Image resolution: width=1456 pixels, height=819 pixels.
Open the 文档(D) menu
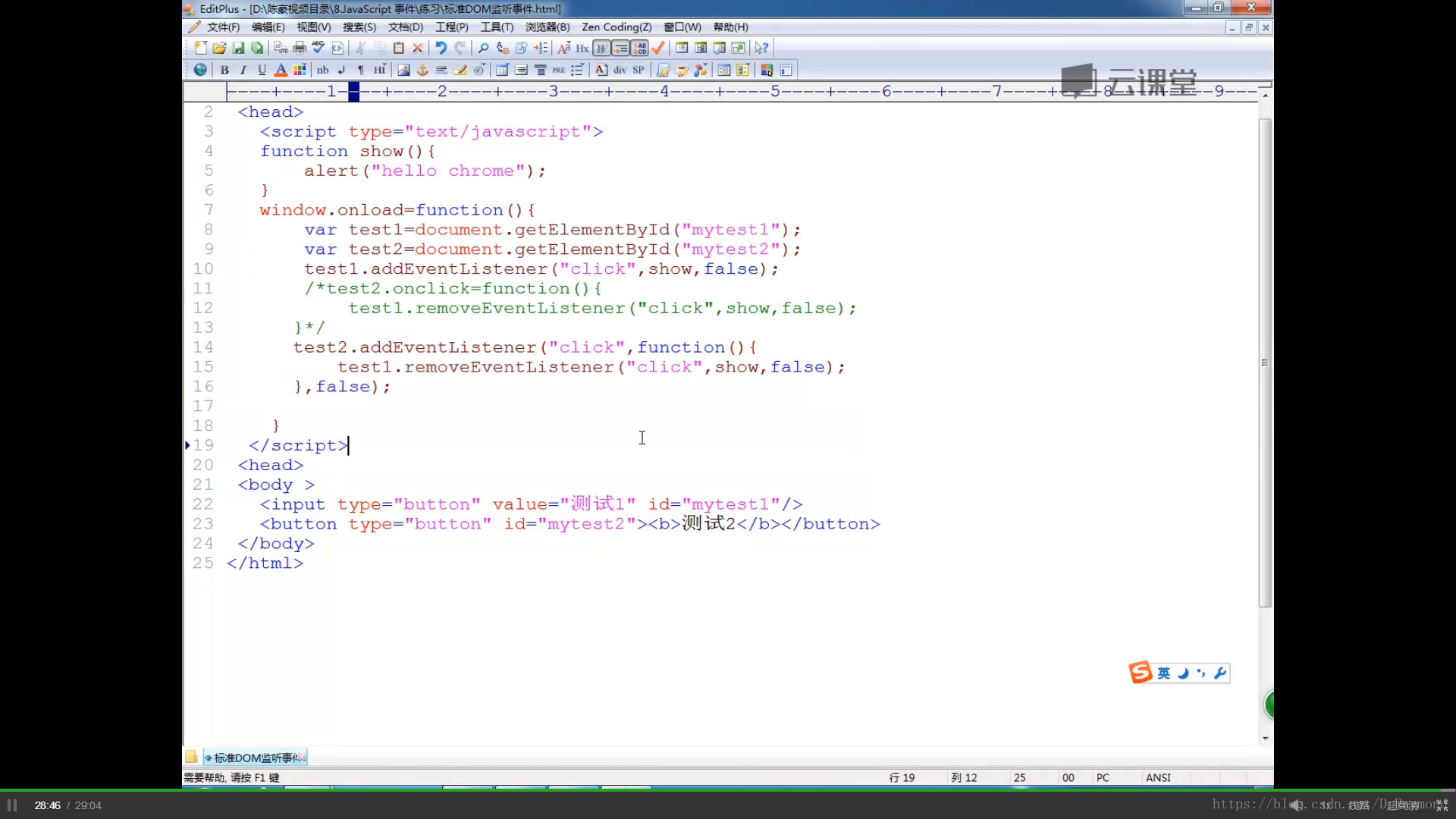tap(405, 27)
